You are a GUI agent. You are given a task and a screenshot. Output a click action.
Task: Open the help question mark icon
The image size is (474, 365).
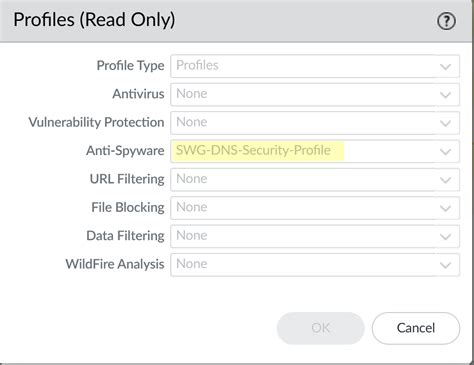click(446, 21)
